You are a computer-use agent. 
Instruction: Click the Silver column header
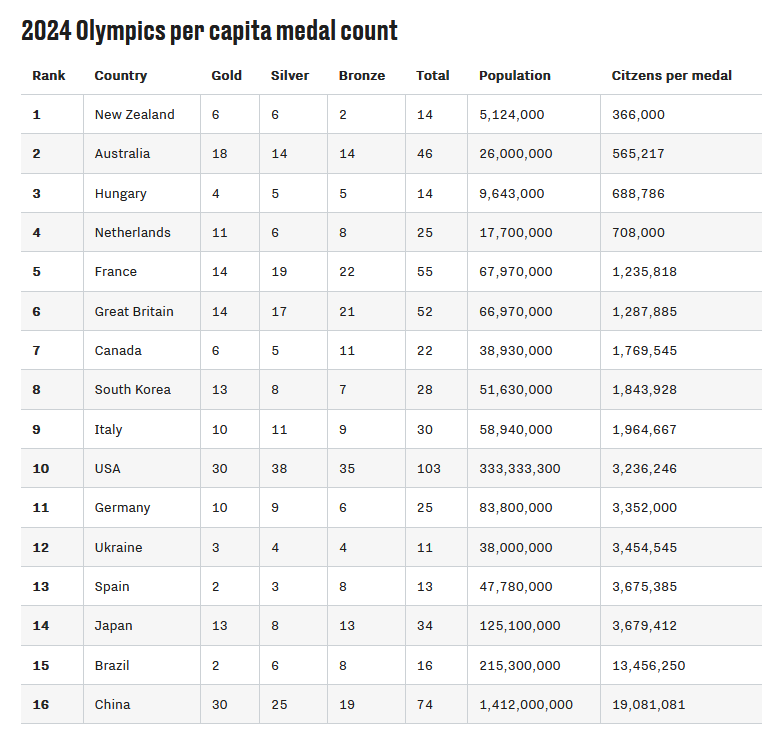pos(290,75)
